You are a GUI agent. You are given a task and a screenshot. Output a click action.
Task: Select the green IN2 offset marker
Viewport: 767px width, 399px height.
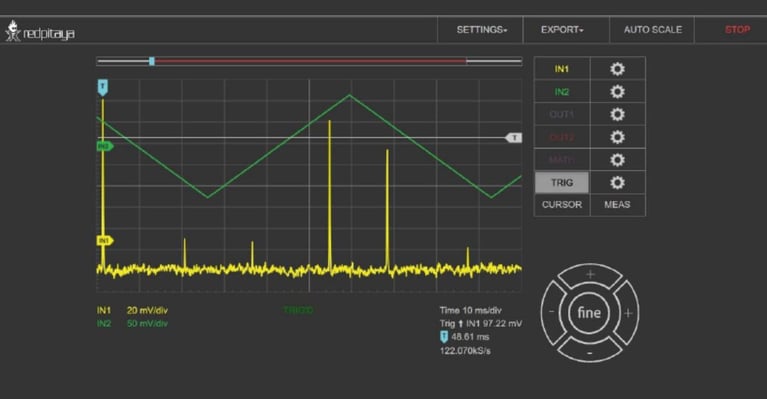coord(105,146)
